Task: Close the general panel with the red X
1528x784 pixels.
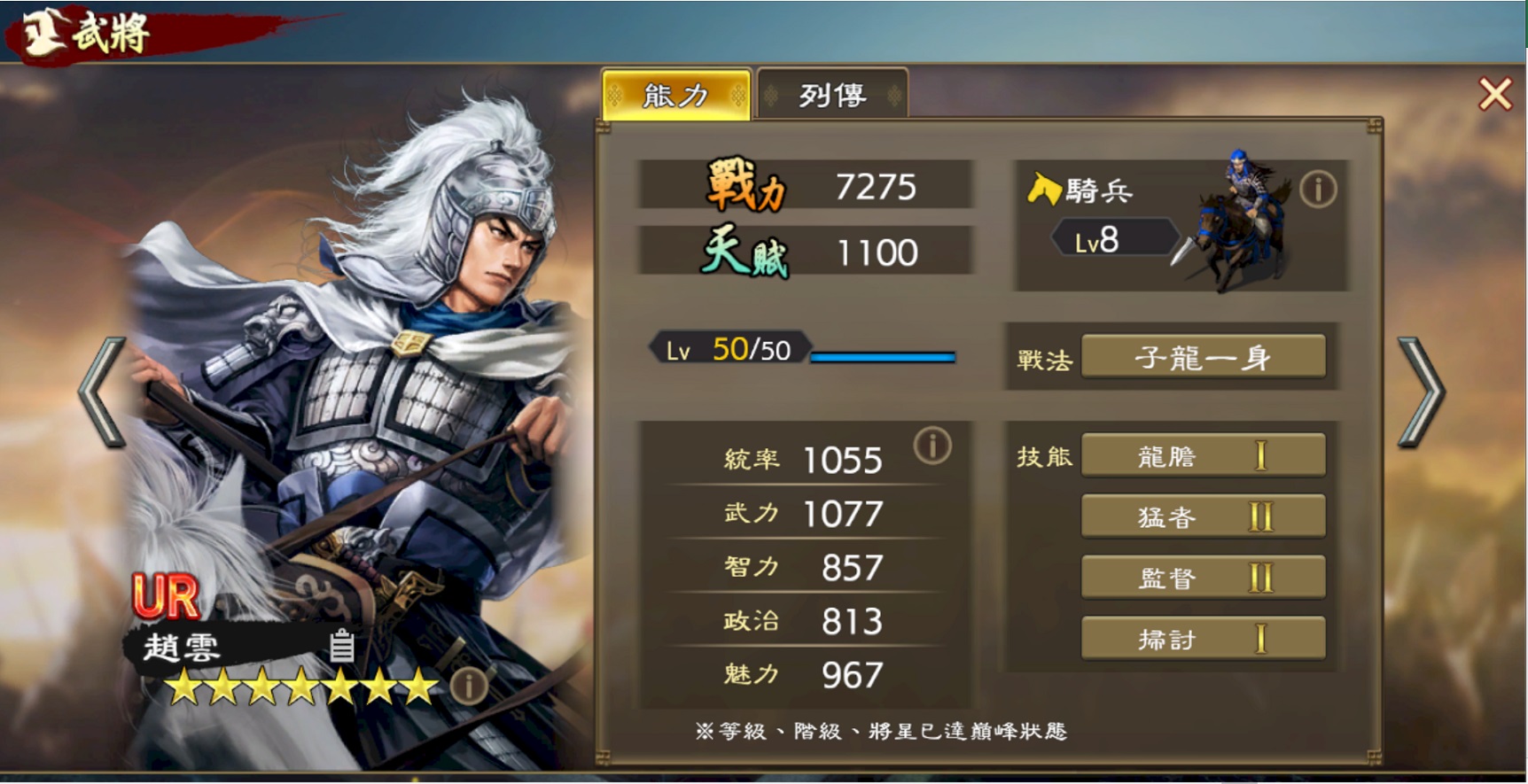Action: tap(1495, 94)
